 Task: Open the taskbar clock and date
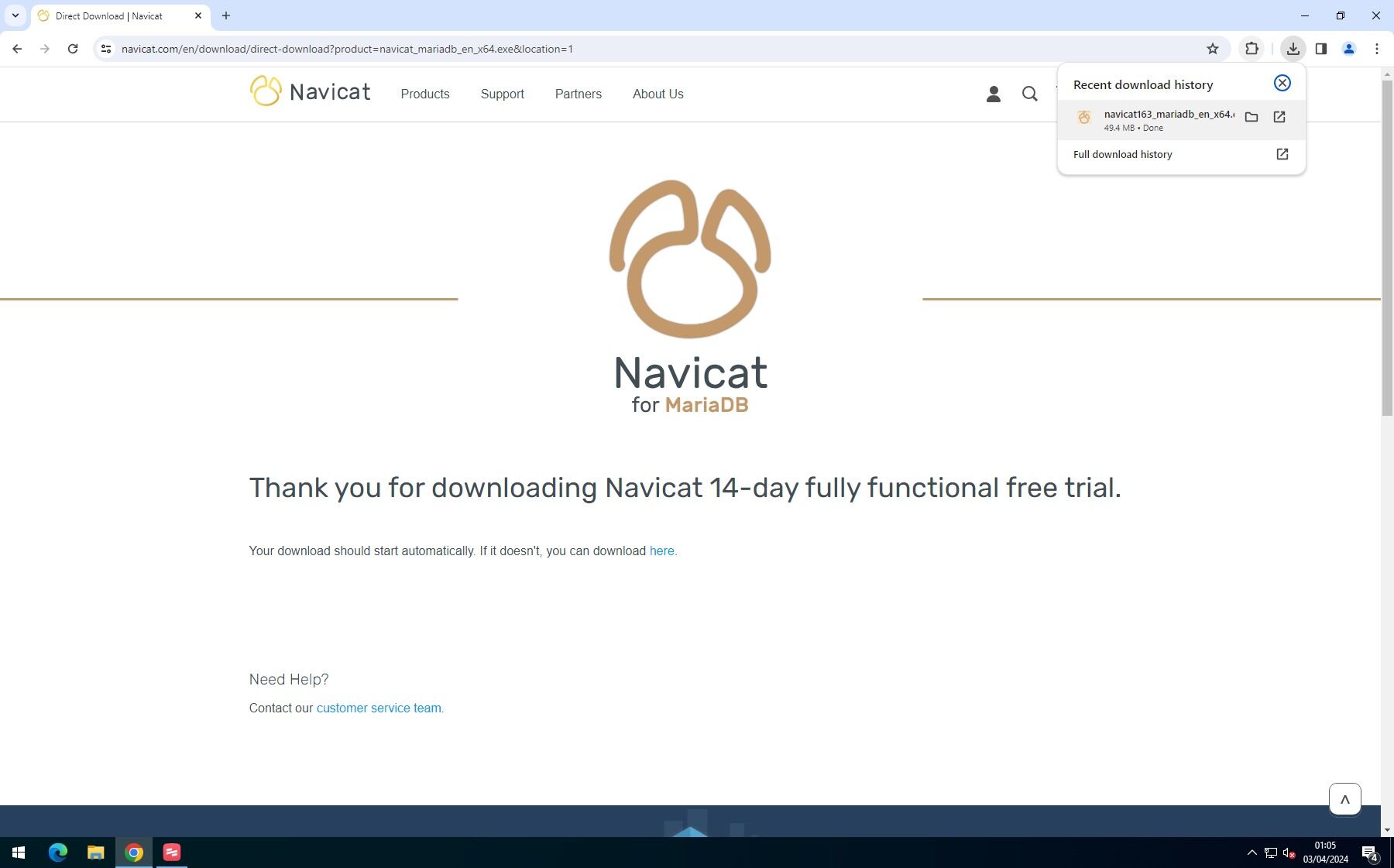pyautogui.click(x=1325, y=853)
